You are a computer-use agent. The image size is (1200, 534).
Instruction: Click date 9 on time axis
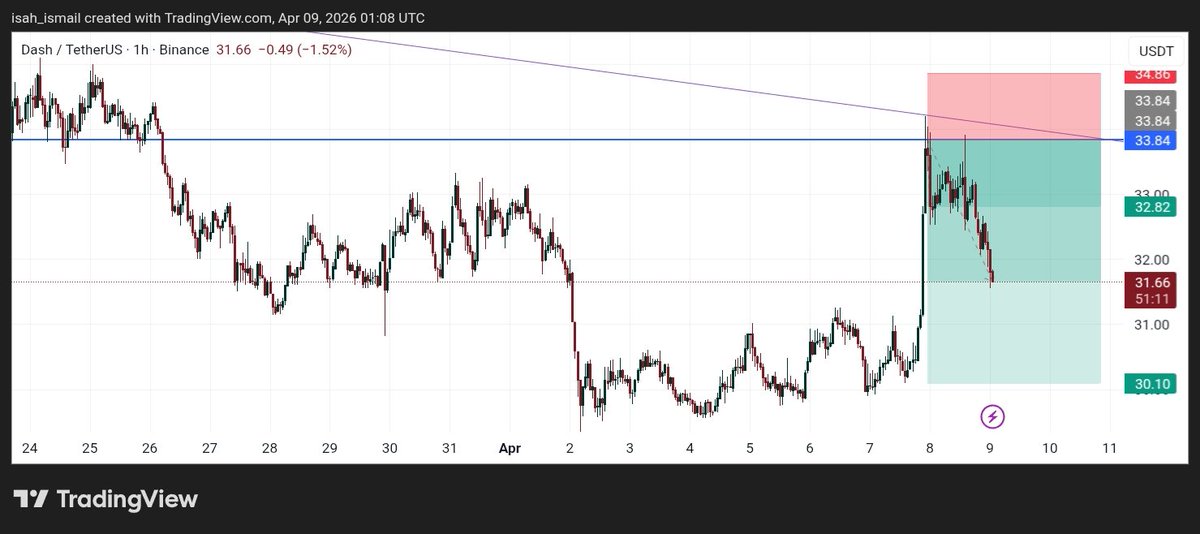[x=990, y=449]
